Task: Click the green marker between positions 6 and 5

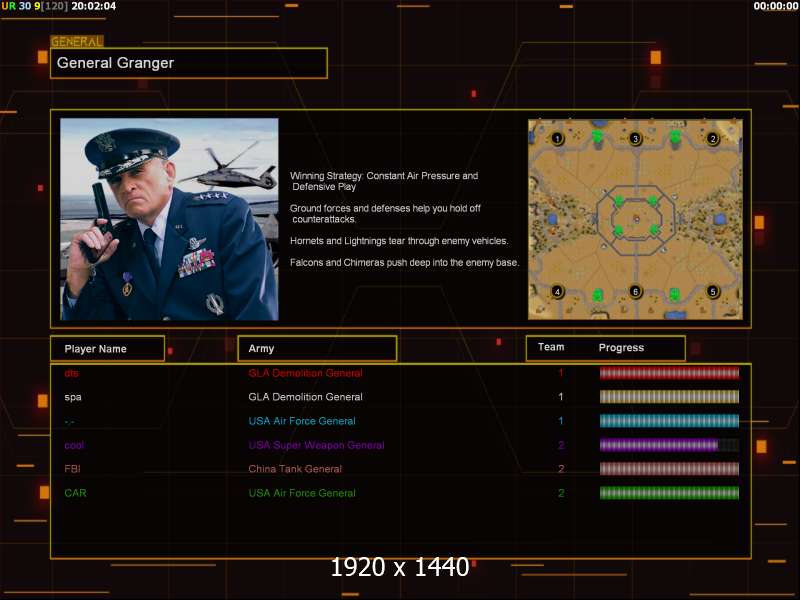Action: coord(674,295)
